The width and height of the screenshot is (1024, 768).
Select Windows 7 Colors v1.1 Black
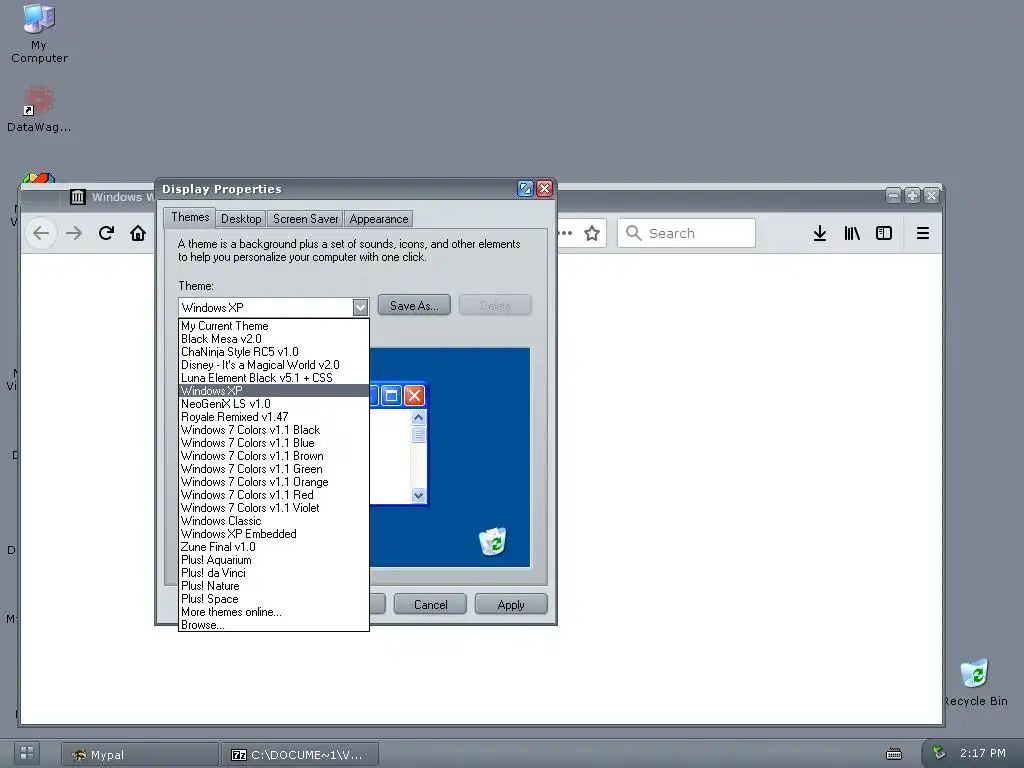click(274, 430)
